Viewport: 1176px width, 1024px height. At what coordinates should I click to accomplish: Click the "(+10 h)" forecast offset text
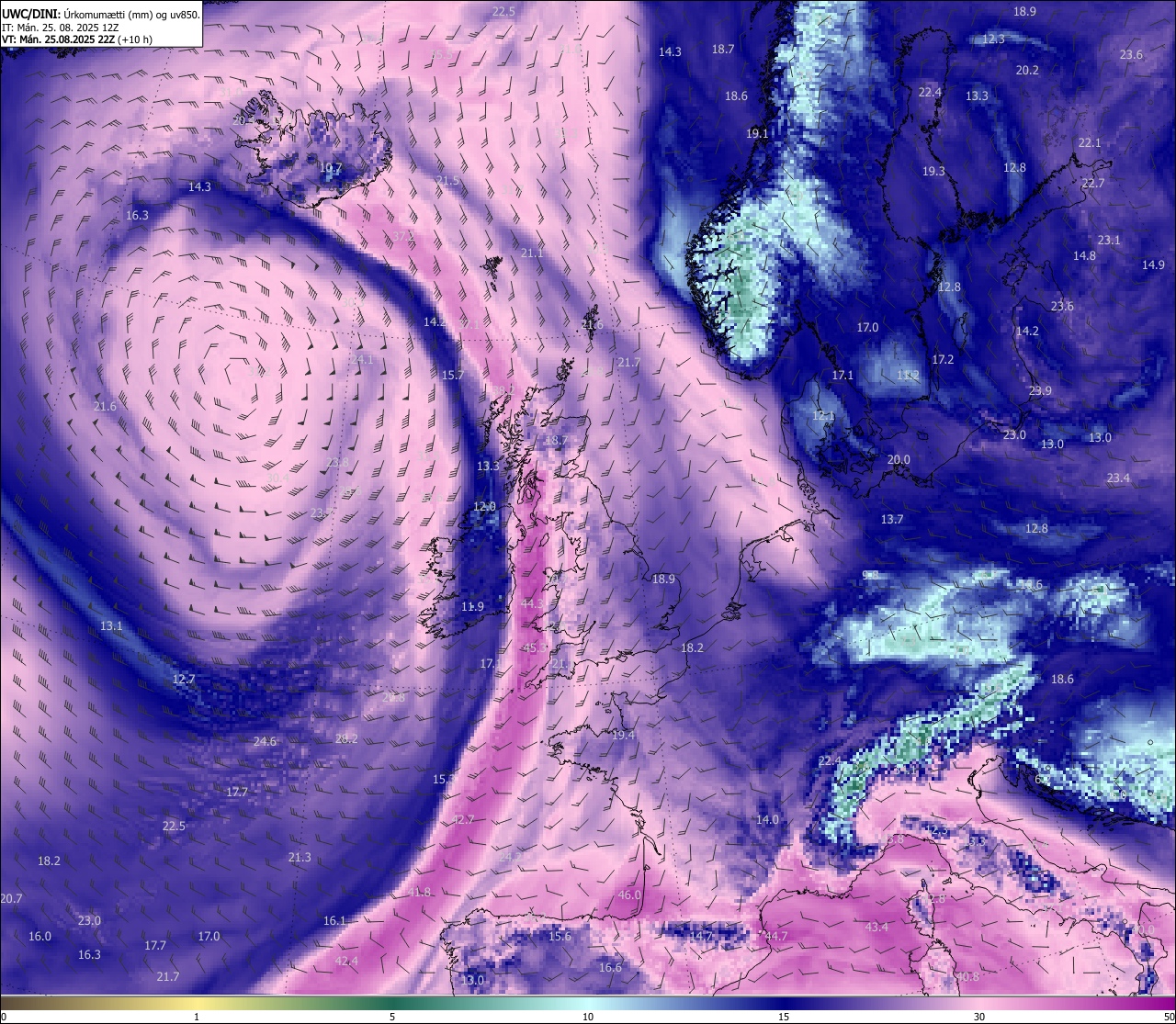(x=135, y=39)
